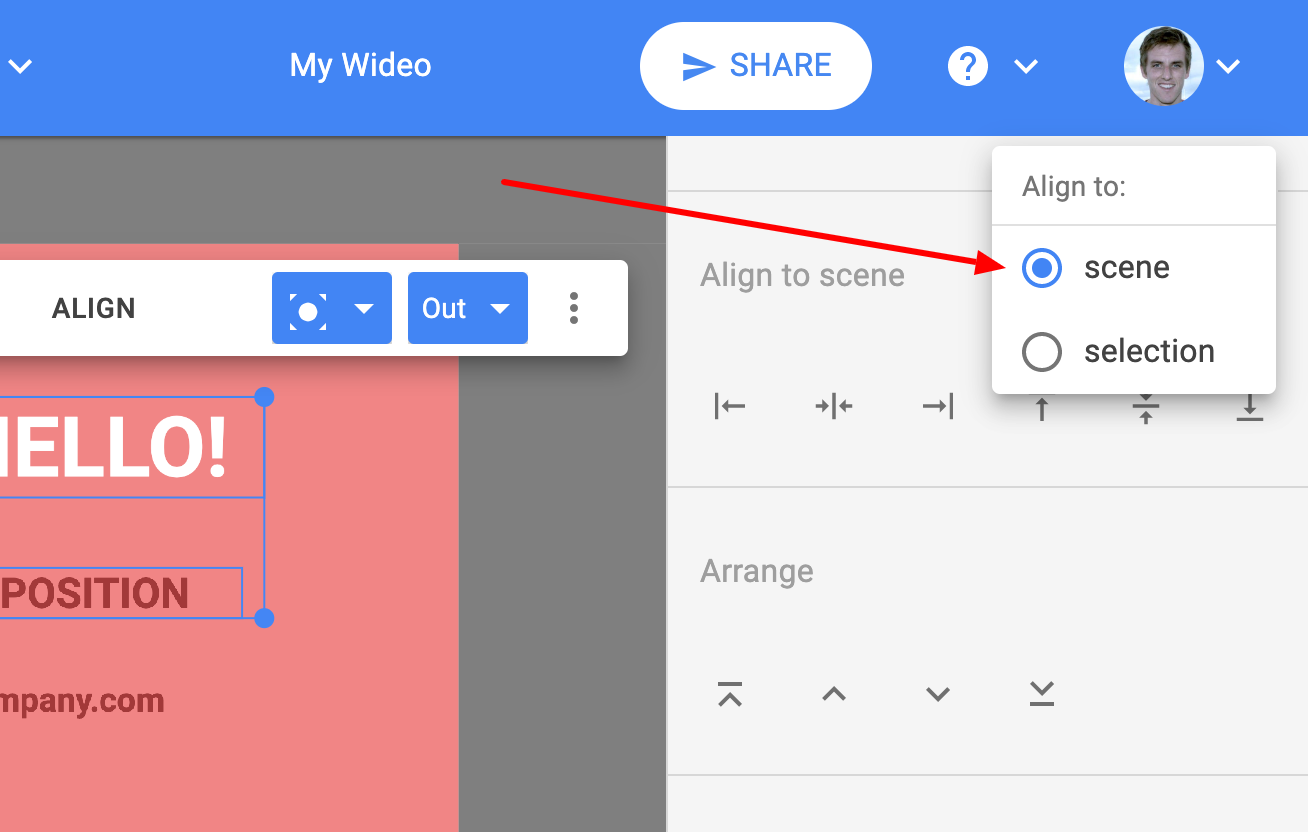Open the three-dot overflow menu
The image size is (1308, 832).
574,308
